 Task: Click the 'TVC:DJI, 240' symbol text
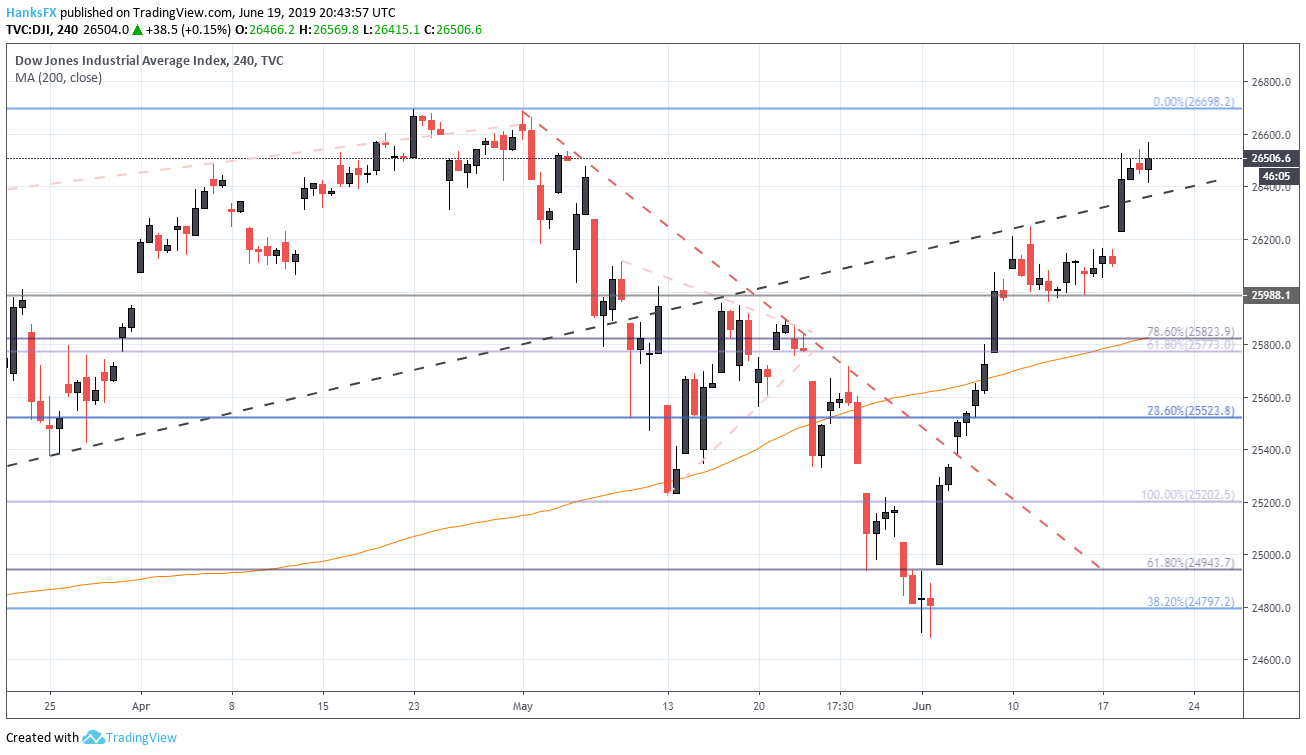42,30
